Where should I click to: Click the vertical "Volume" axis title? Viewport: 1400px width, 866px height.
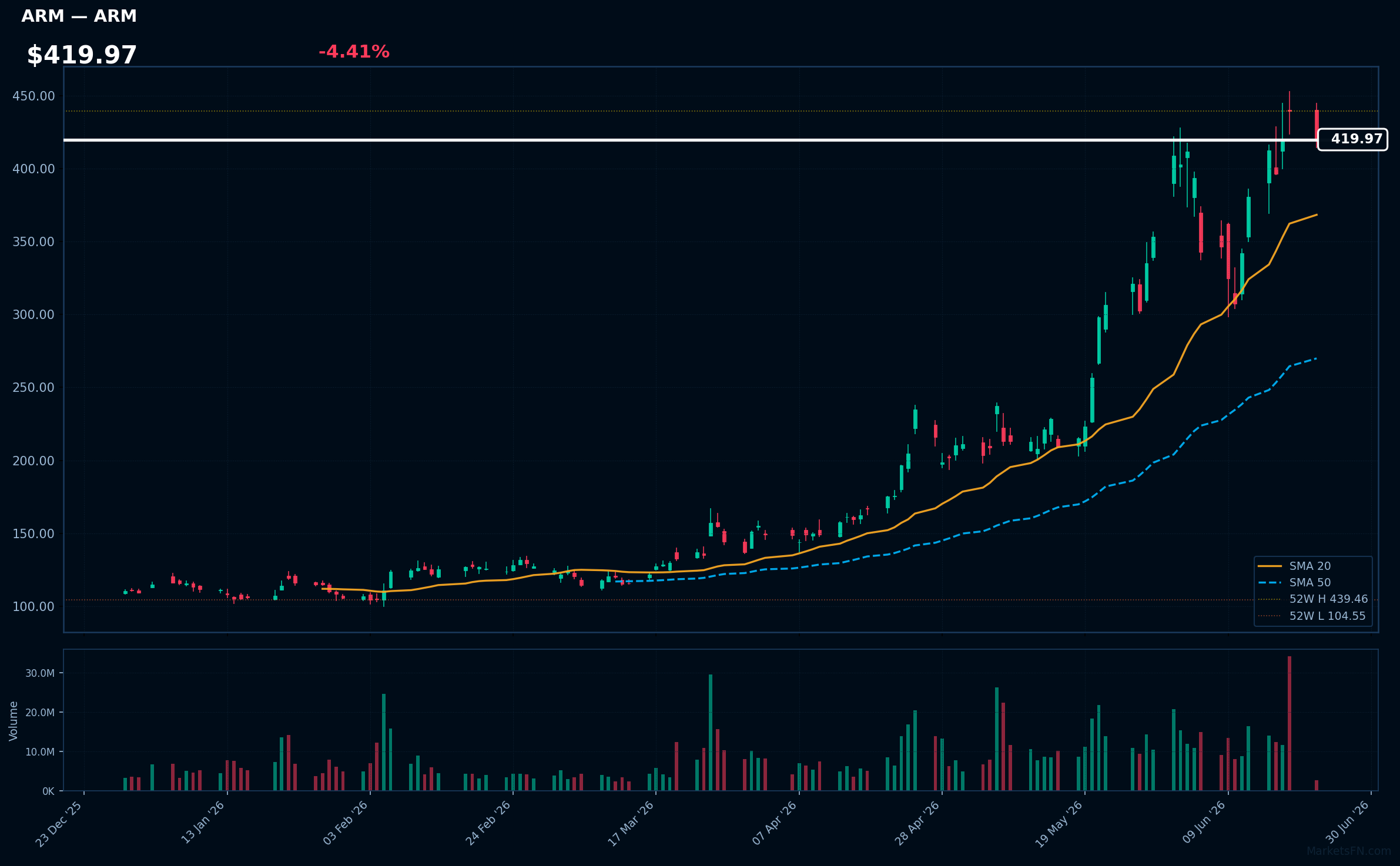pos(14,721)
